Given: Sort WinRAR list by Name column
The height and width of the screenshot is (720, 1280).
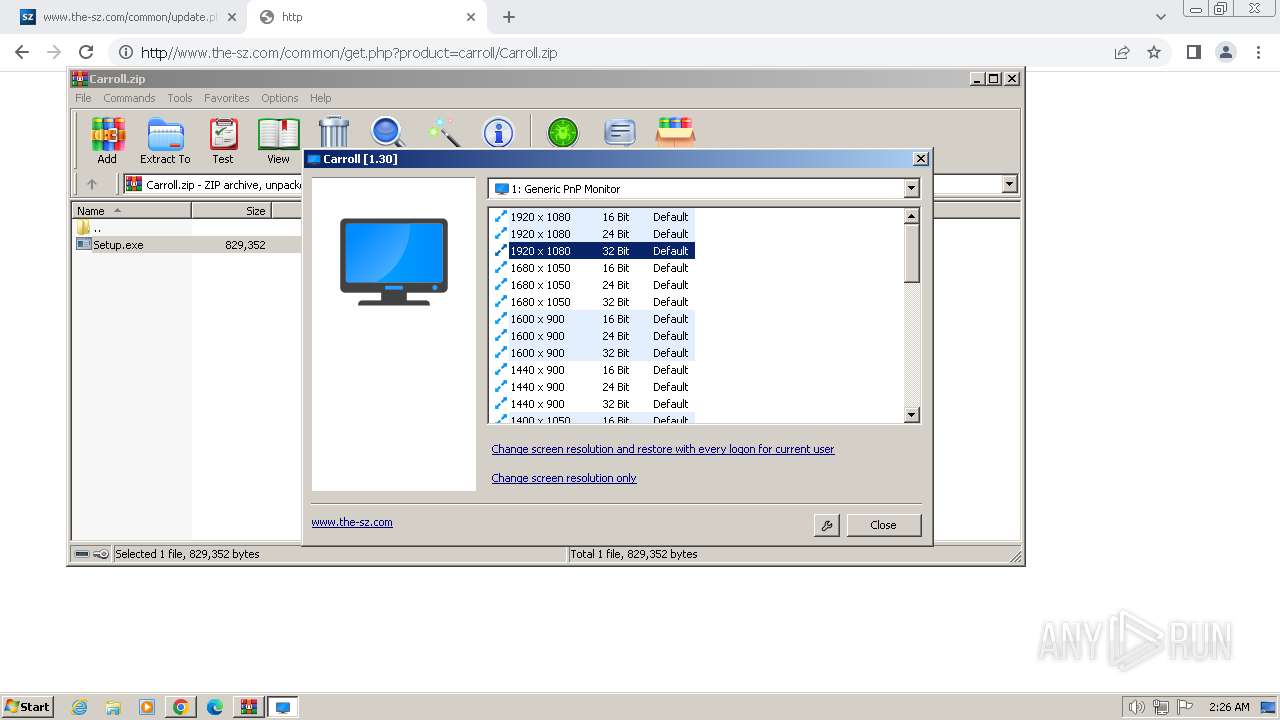Looking at the screenshot, I should pos(131,211).
